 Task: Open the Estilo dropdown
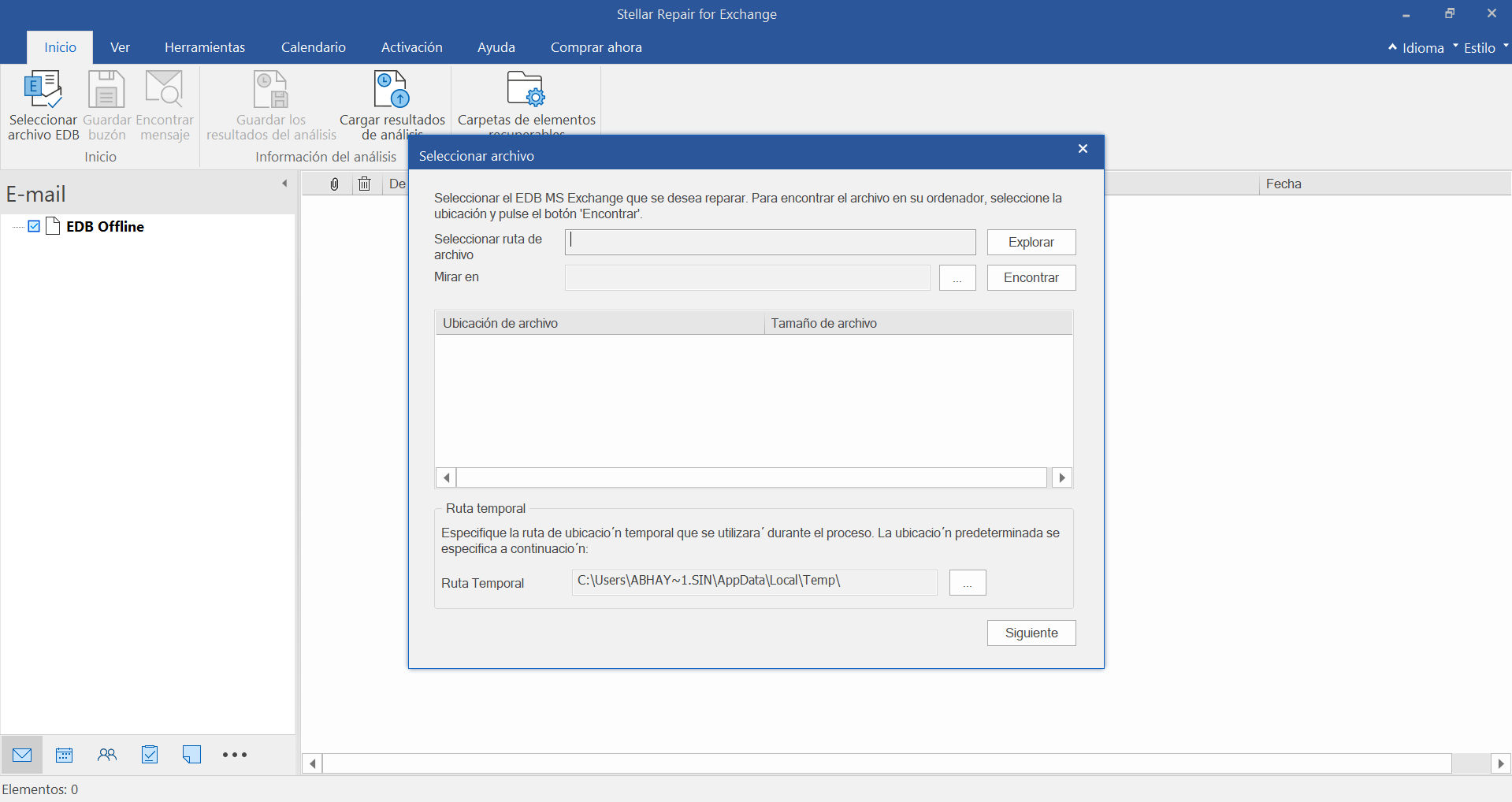coord(1481,47)
